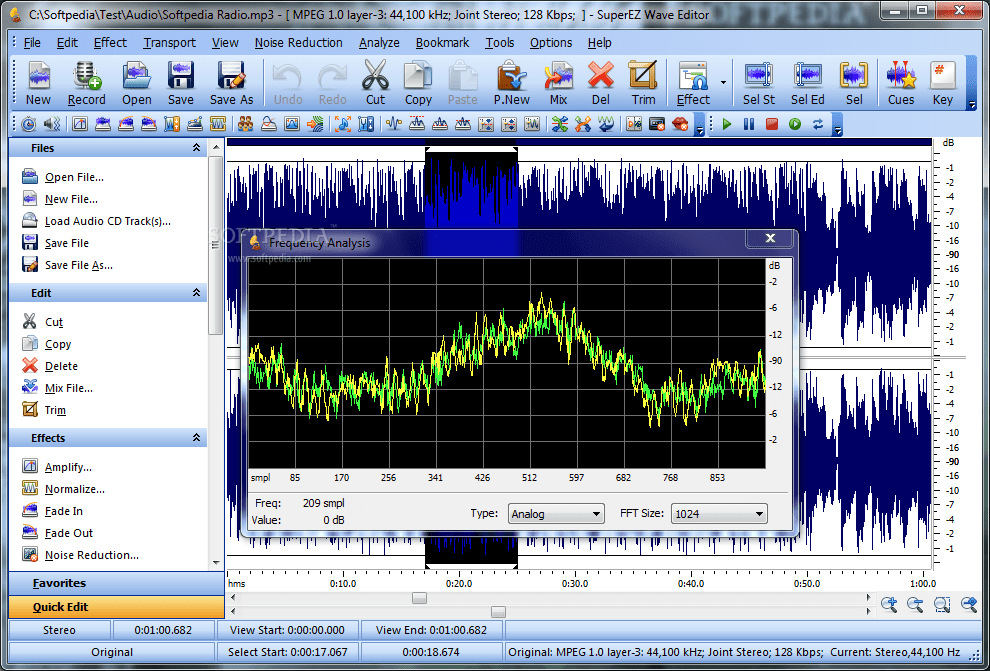Pause playback in the transport toolbar

coord(748,124)
